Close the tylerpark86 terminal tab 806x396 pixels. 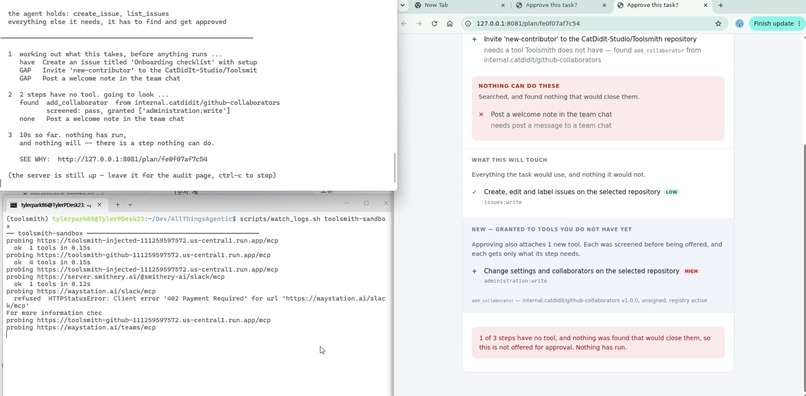click(98, 205)
